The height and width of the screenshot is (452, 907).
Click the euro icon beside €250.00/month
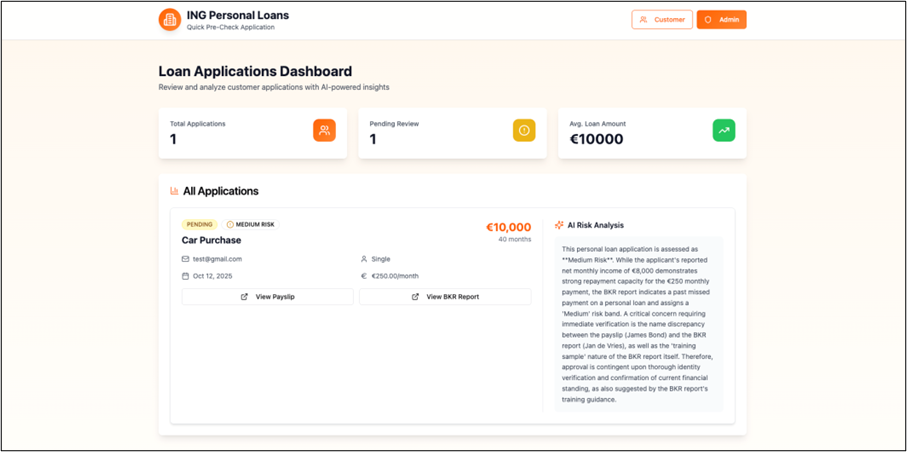(x=364, y=276)
